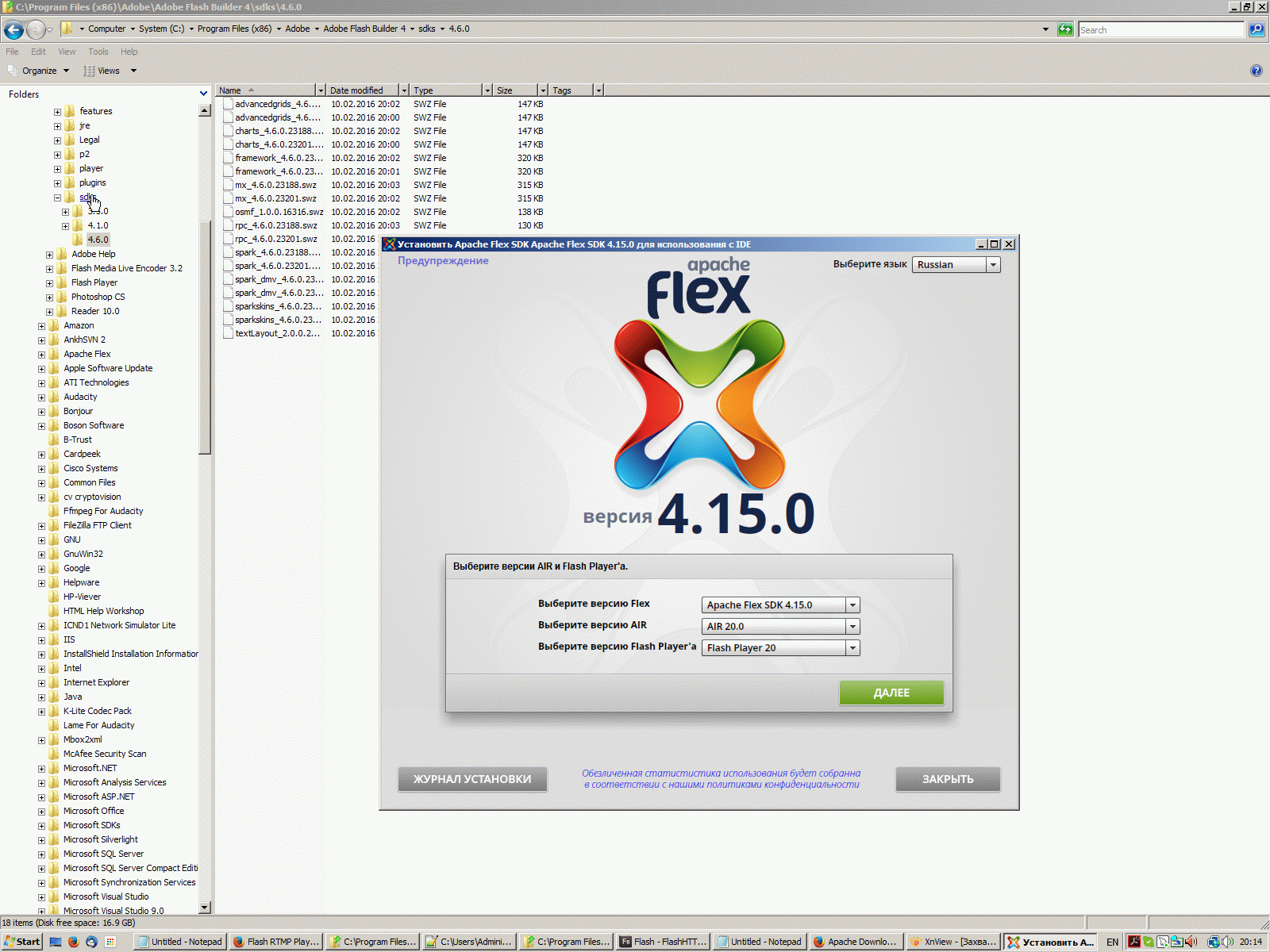Image resolution: width=1270 pixels, height=952 pixels.
Task: Collapse the Folders pane chevron
Action: 203,94
